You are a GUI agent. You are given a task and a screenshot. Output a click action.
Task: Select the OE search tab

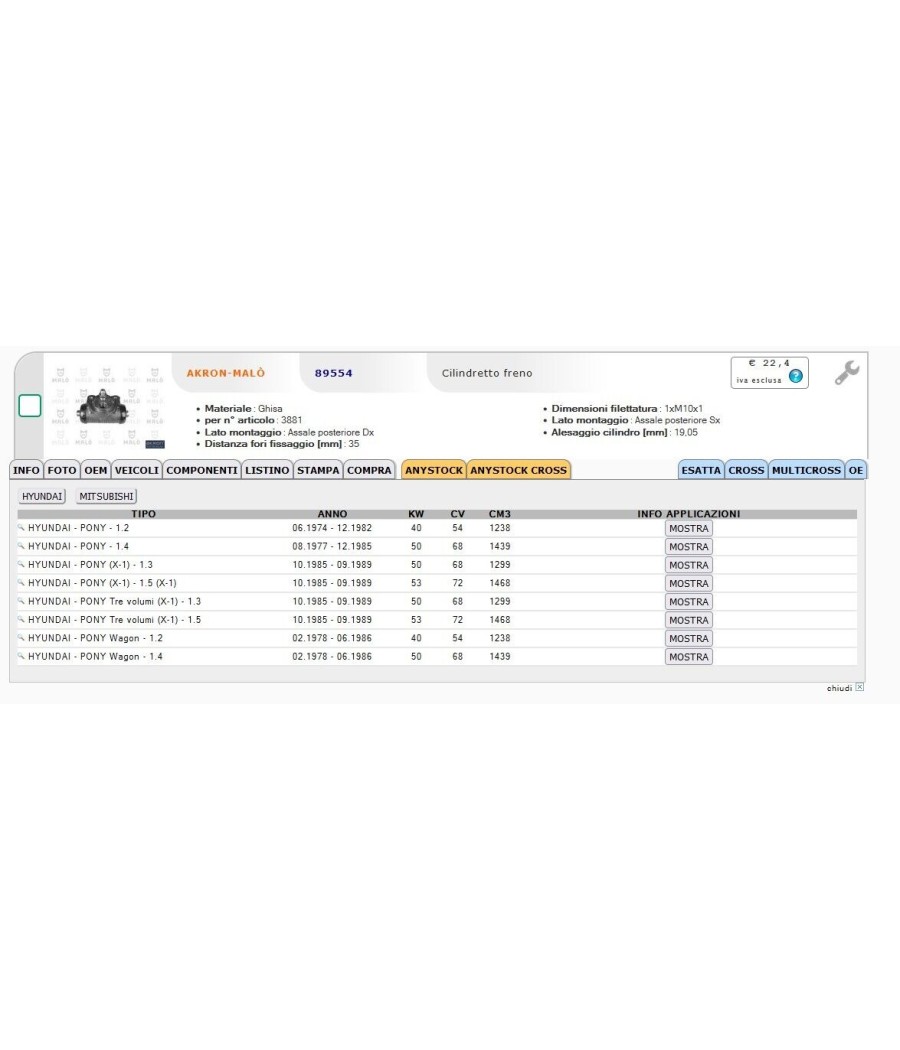tap(856, 470)
